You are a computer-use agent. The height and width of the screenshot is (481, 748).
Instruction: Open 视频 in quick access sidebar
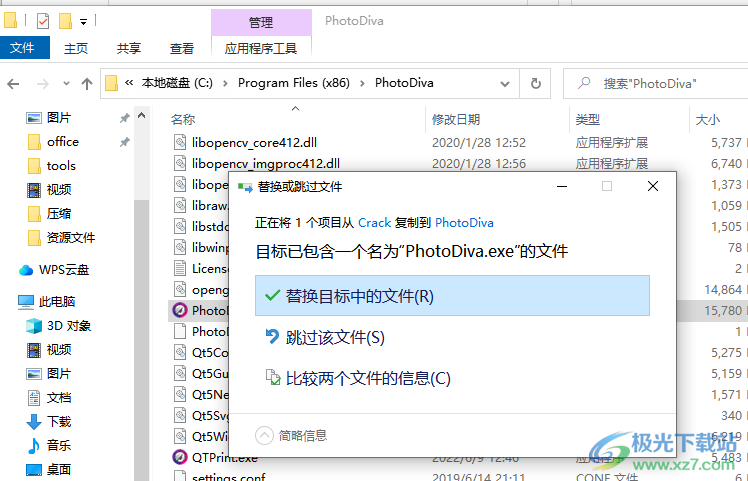[59, 189]
